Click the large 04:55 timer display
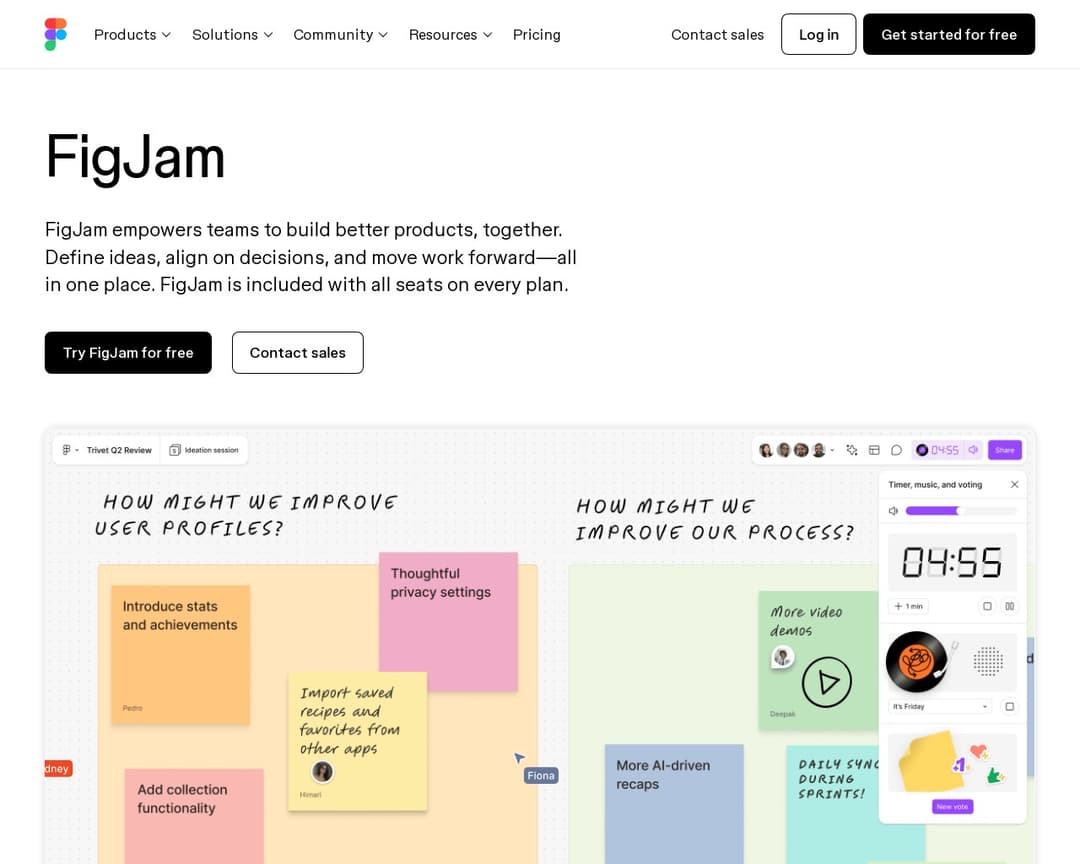1080x864 pixels. 952,562
